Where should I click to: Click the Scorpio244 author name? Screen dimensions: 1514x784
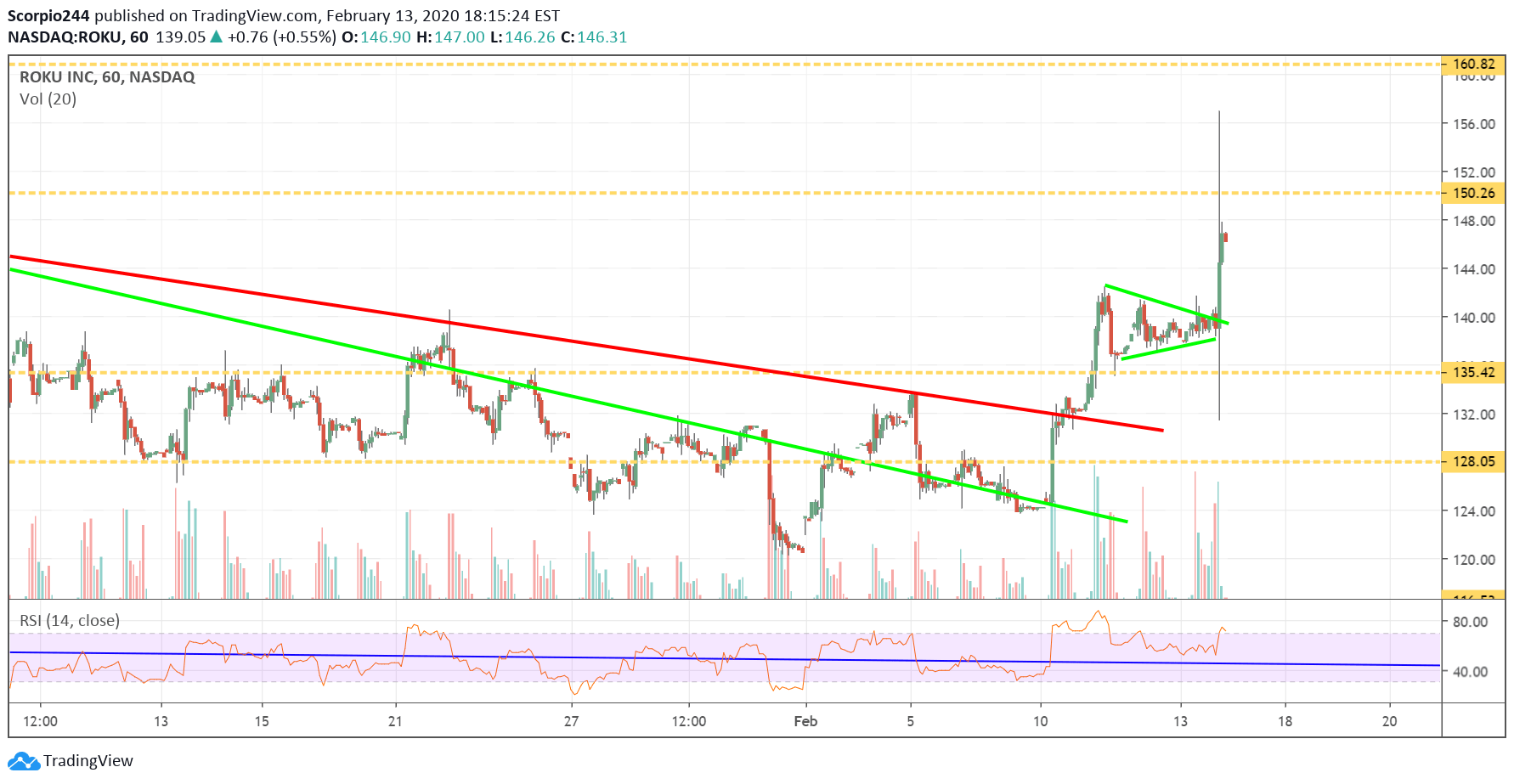tap(48, 15)
